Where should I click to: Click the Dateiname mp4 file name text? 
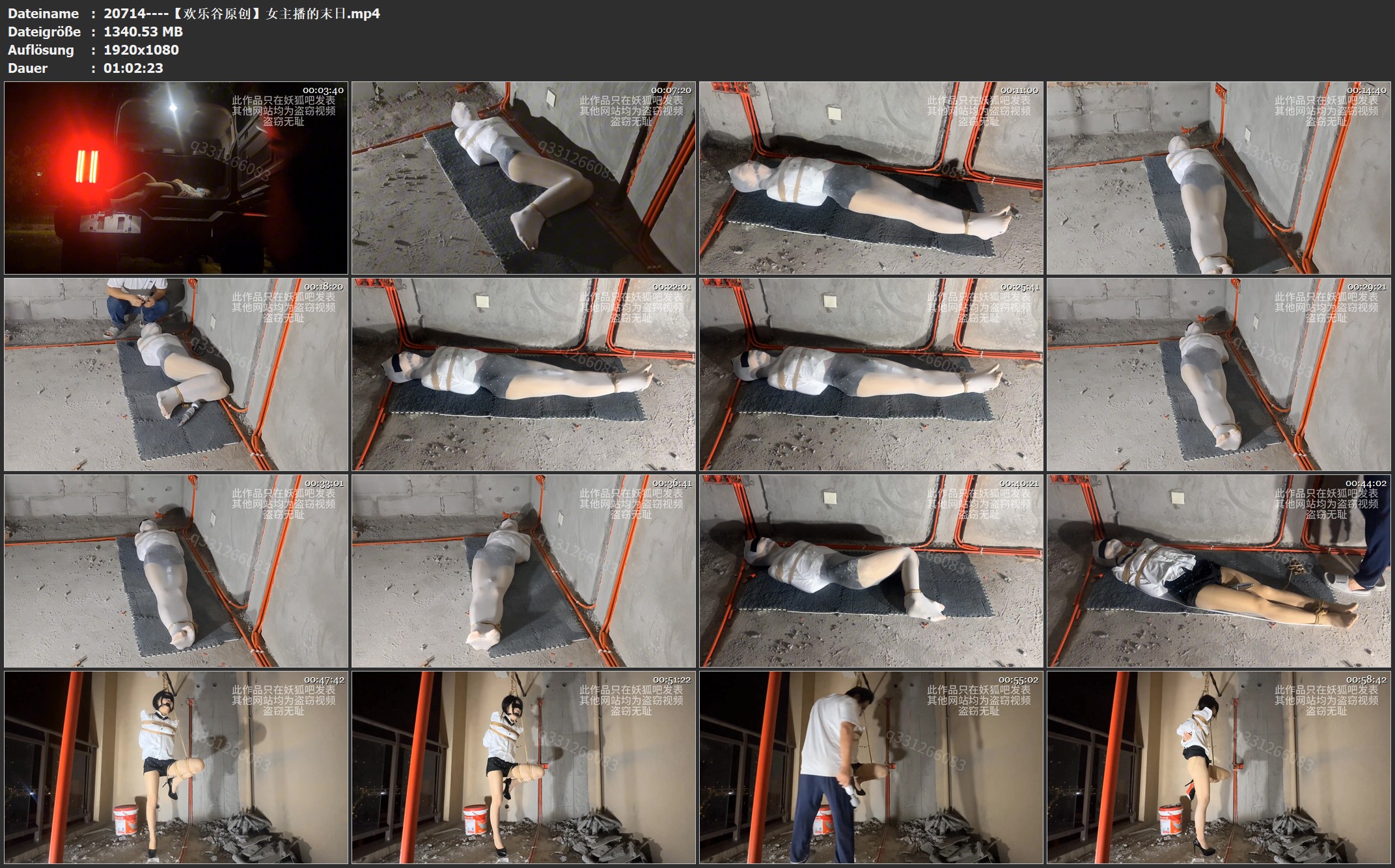point(242,14)
